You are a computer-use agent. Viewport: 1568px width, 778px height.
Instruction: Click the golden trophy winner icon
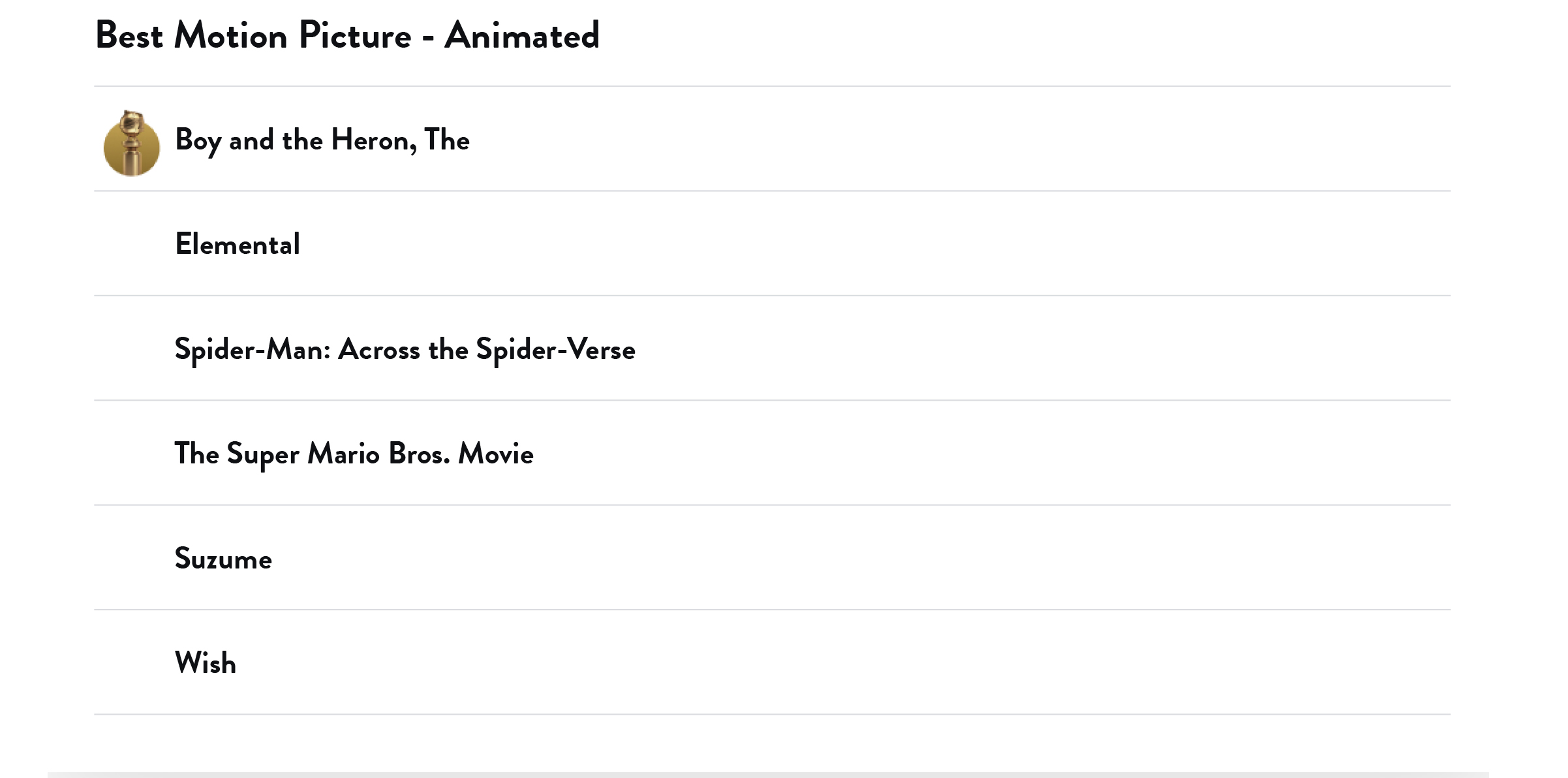pyautogui.click(x=131, y=143)
